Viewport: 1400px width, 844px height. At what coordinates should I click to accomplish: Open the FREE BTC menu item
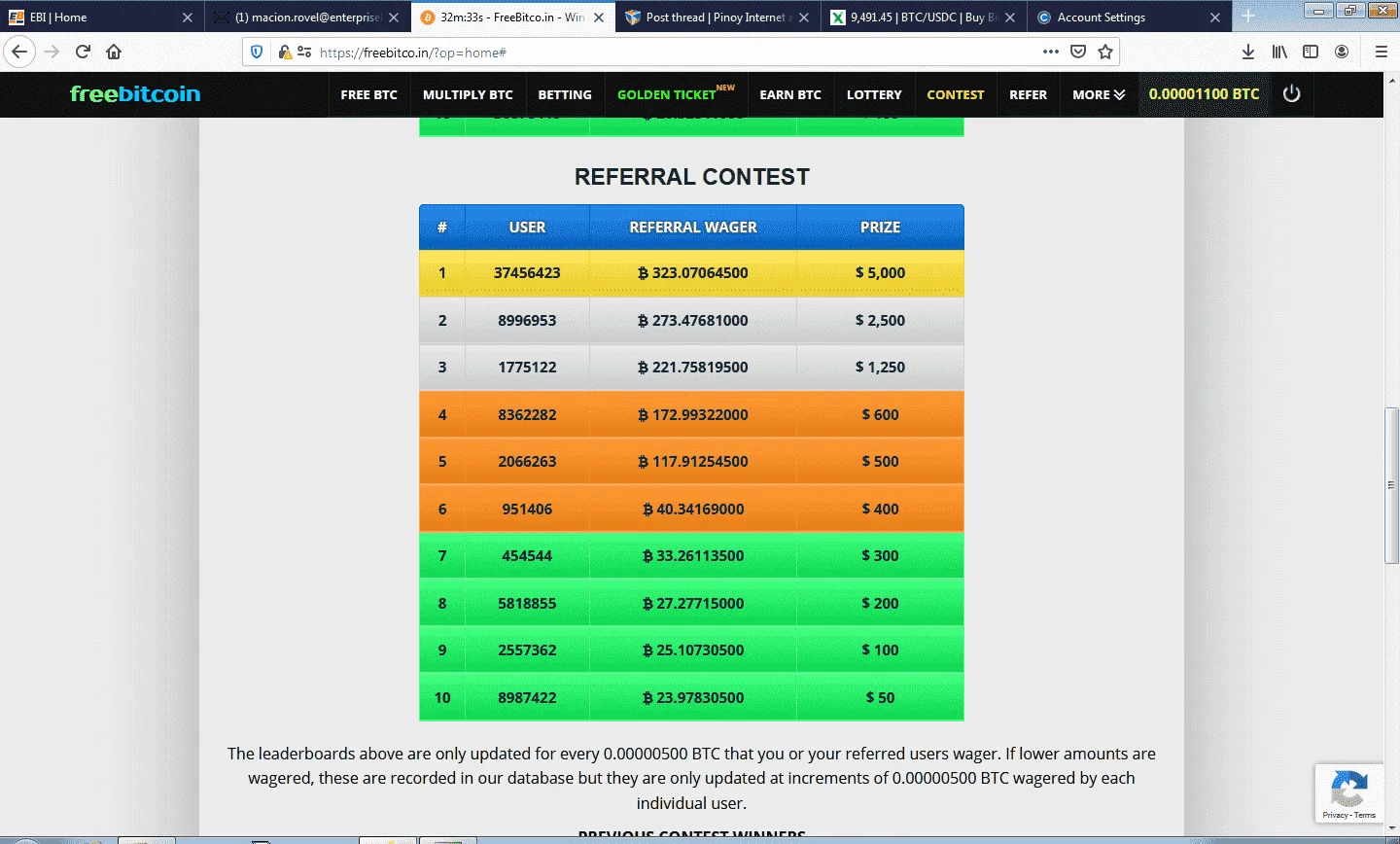coord(368,94)
